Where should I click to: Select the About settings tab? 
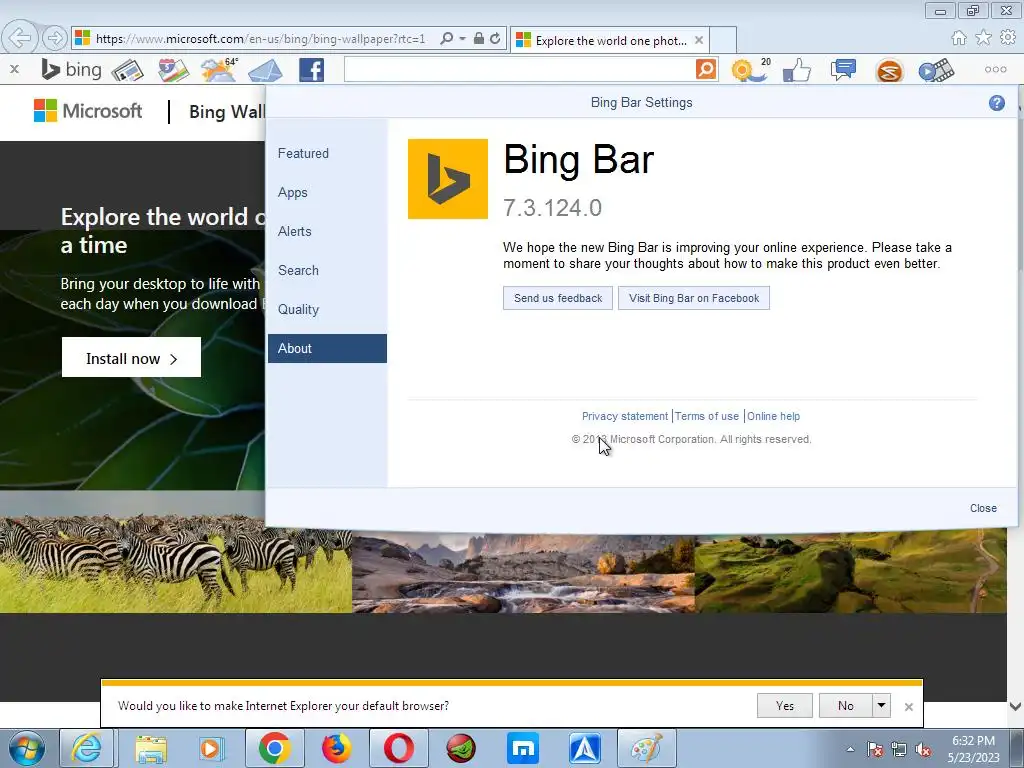coord(327,349)
